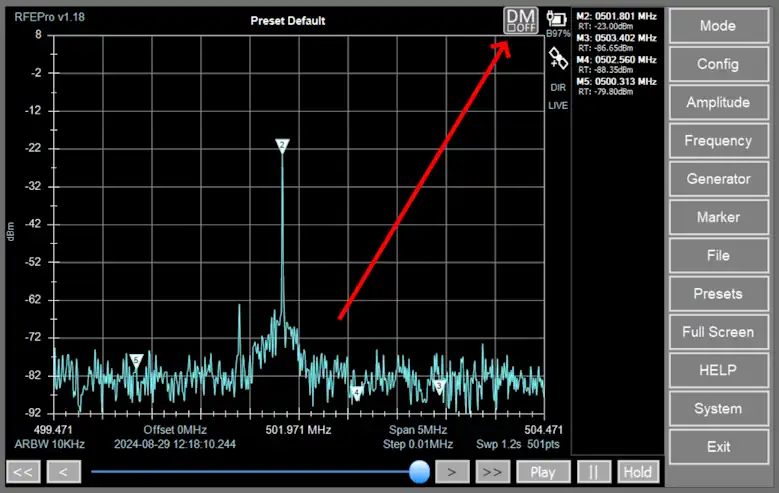
Task: Step forward with the > button
Action: 452,472
